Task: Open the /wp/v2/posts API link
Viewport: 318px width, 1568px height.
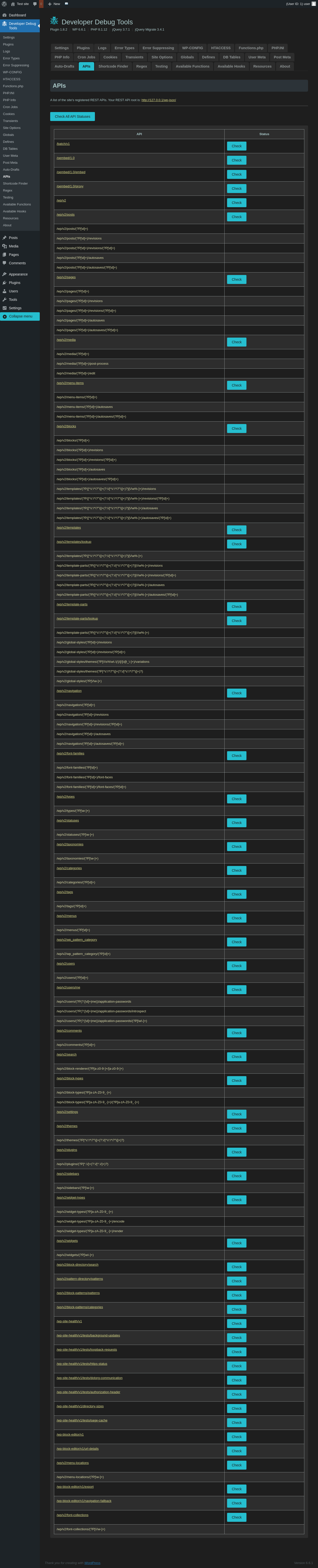Action: [x=66, y=215]
